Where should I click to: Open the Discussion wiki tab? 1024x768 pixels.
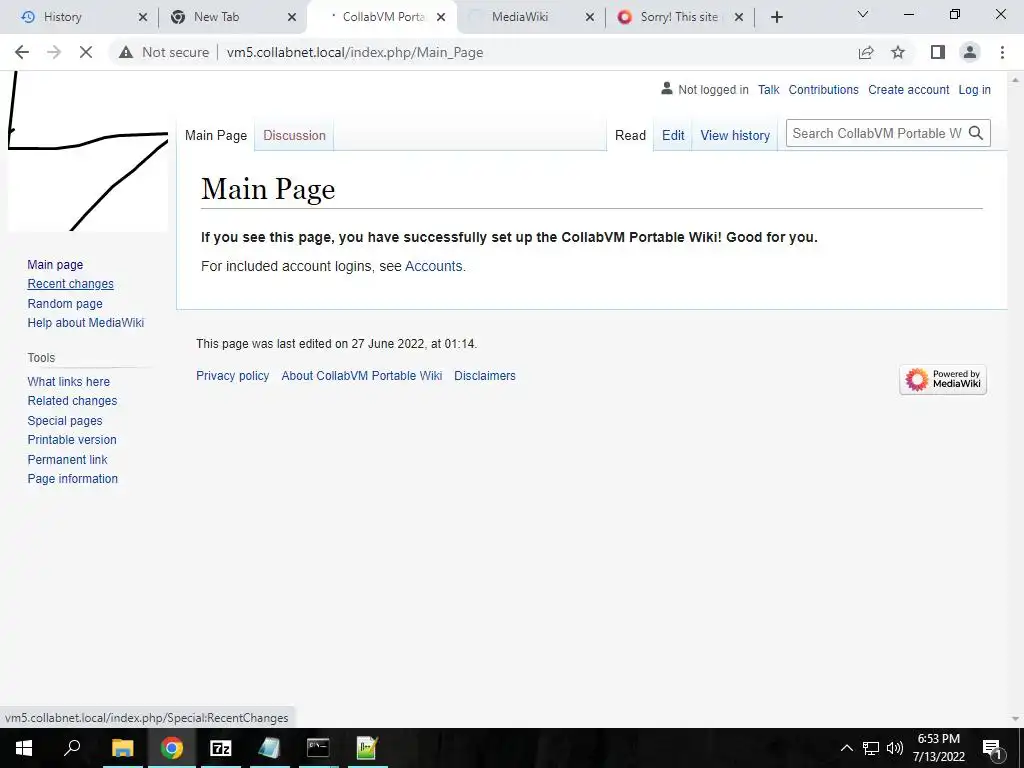pos(294,135)
